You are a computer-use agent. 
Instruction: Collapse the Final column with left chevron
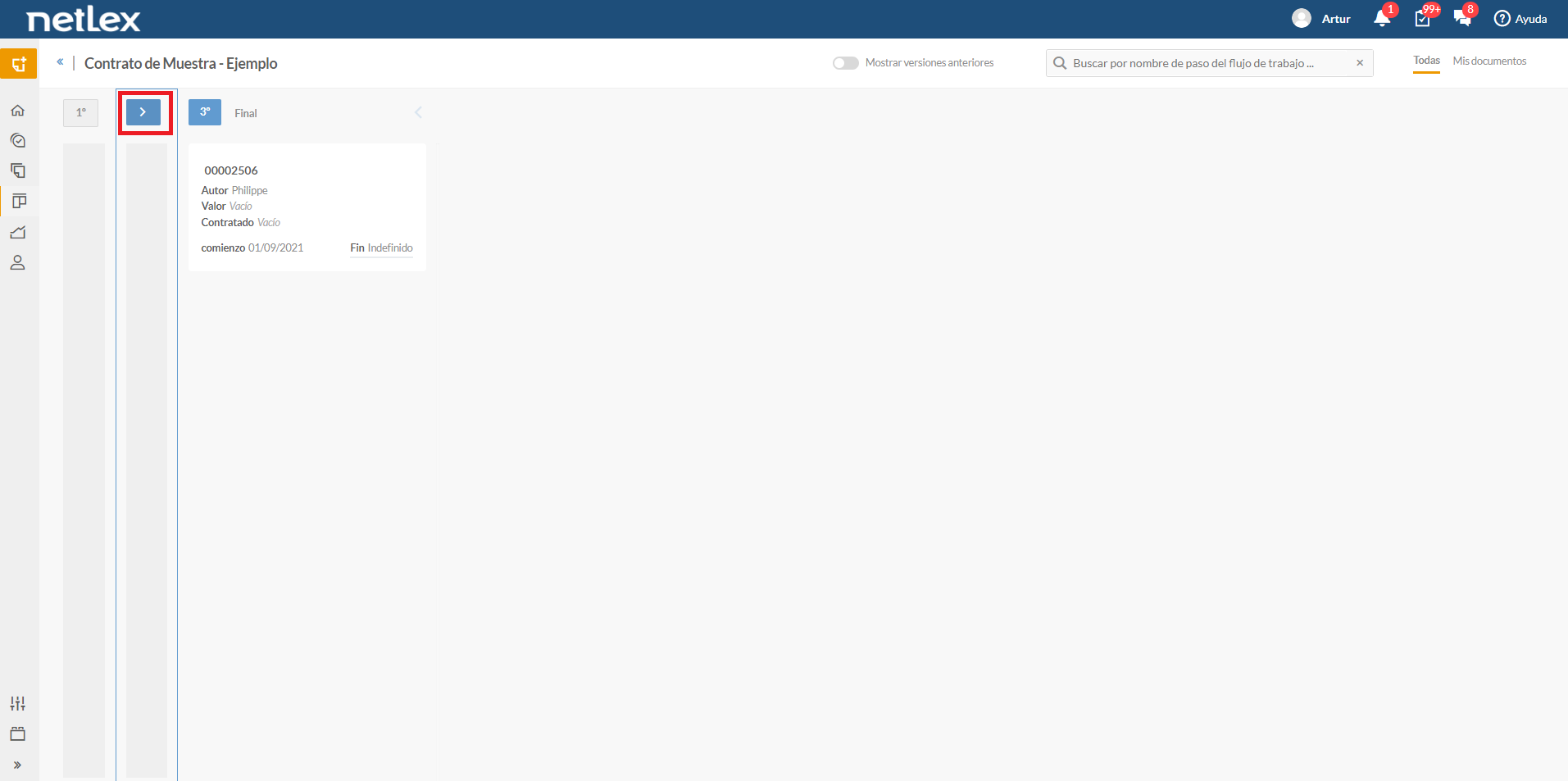tap(418, 112)
